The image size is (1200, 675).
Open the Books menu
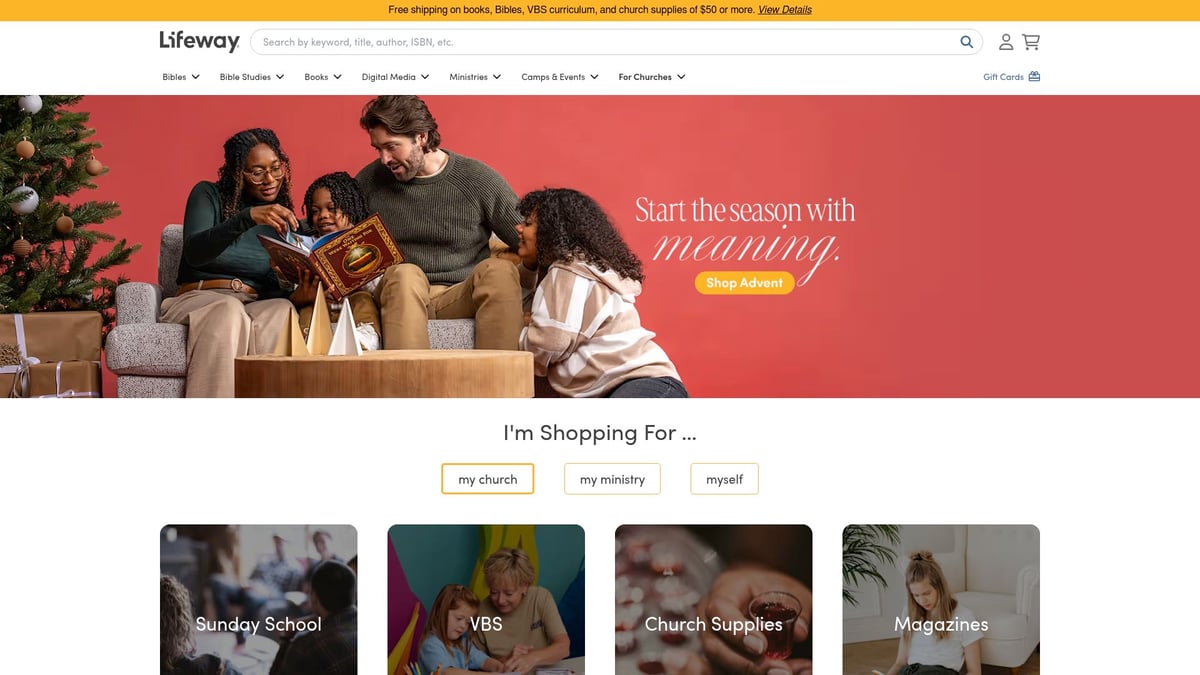(323, 77)
